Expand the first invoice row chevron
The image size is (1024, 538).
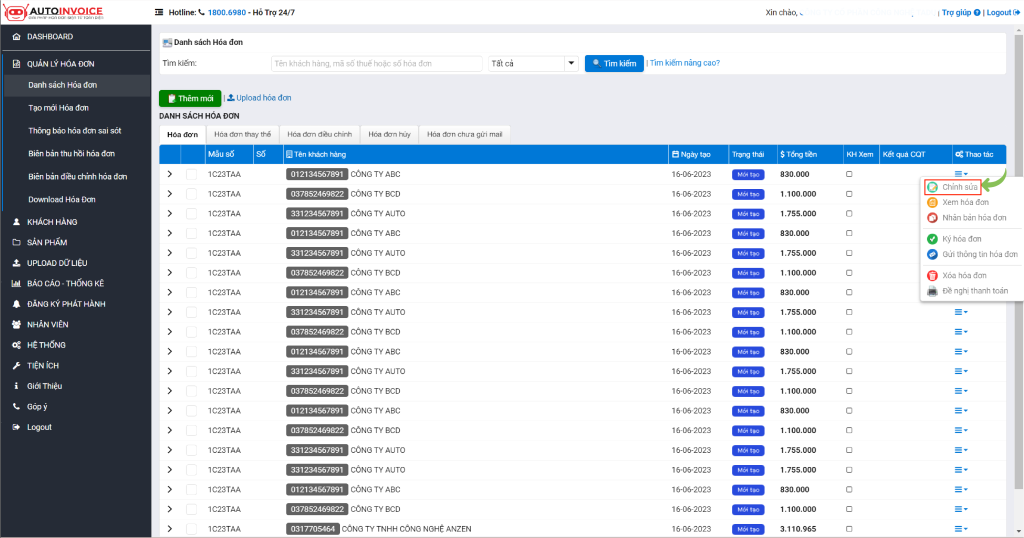169,174
